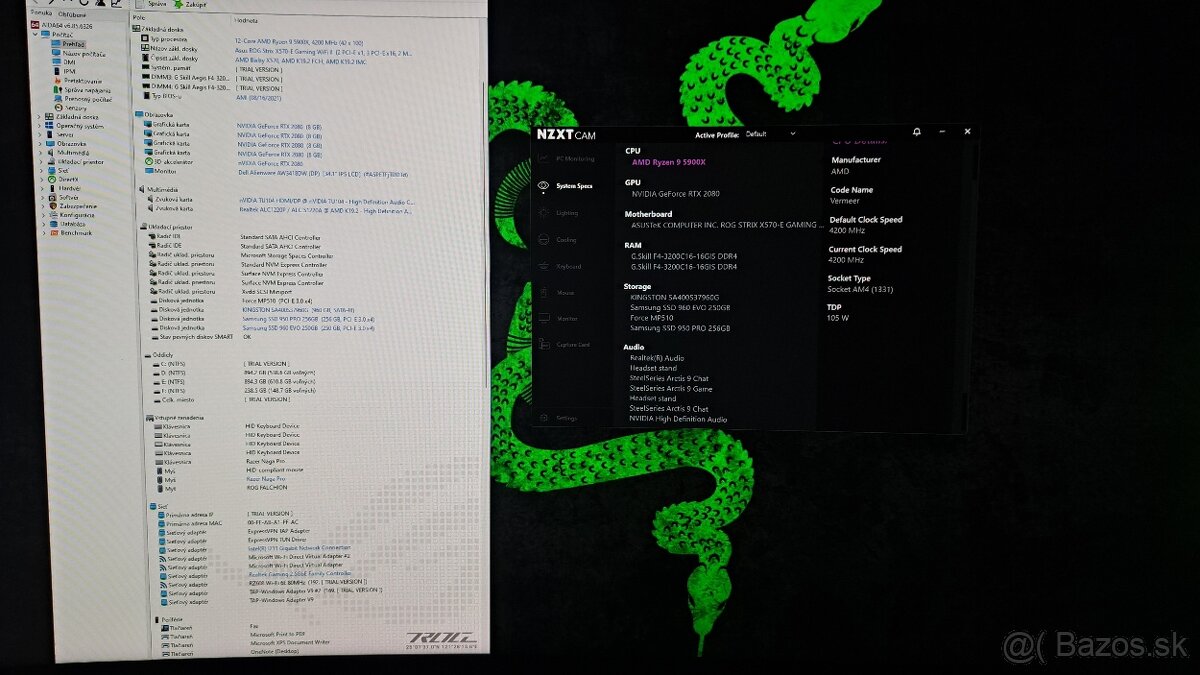
Task: Click Realtek Gaming 2.5GbE Family Controller link
Action: point(299,573)
